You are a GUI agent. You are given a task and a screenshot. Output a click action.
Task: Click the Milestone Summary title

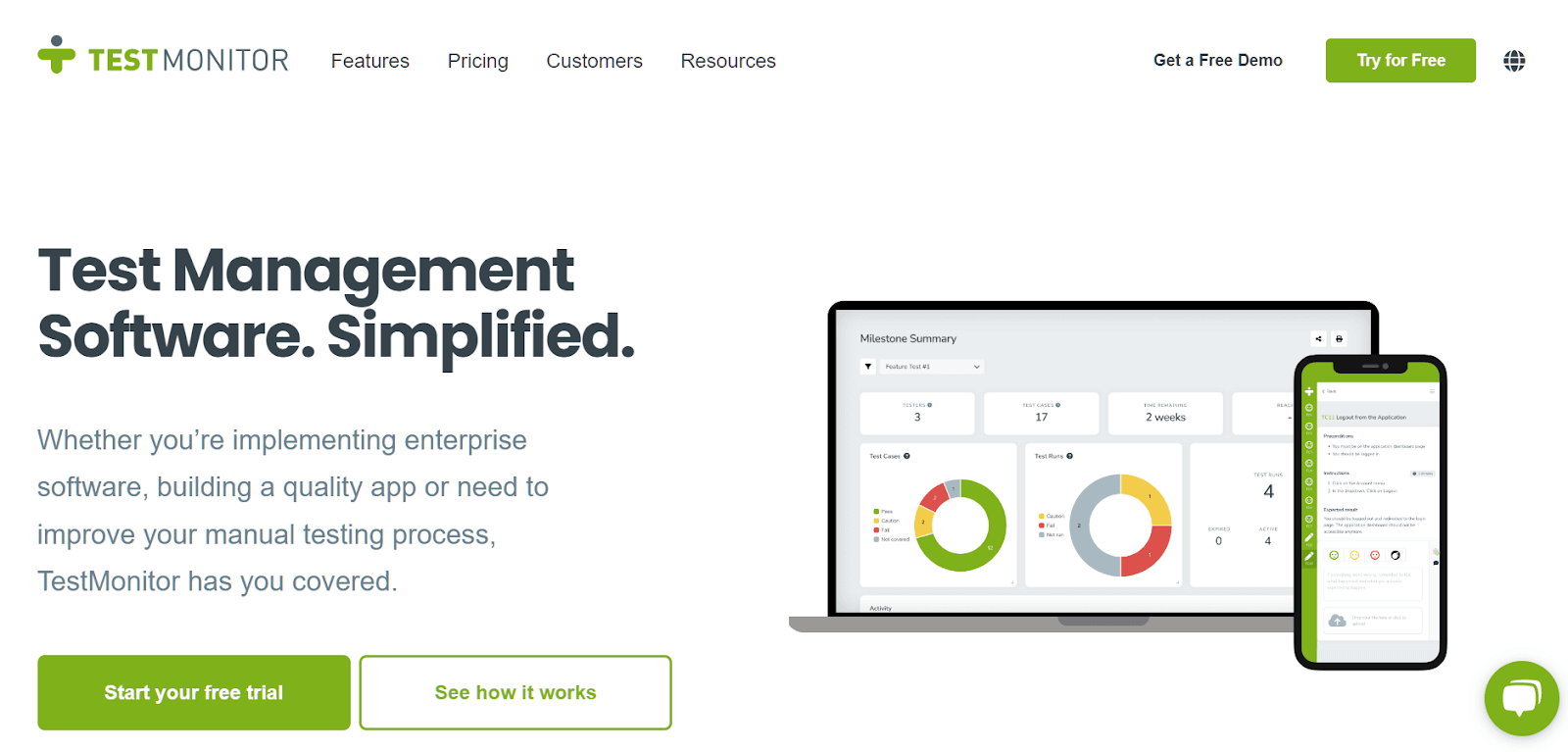pos(908,338)
